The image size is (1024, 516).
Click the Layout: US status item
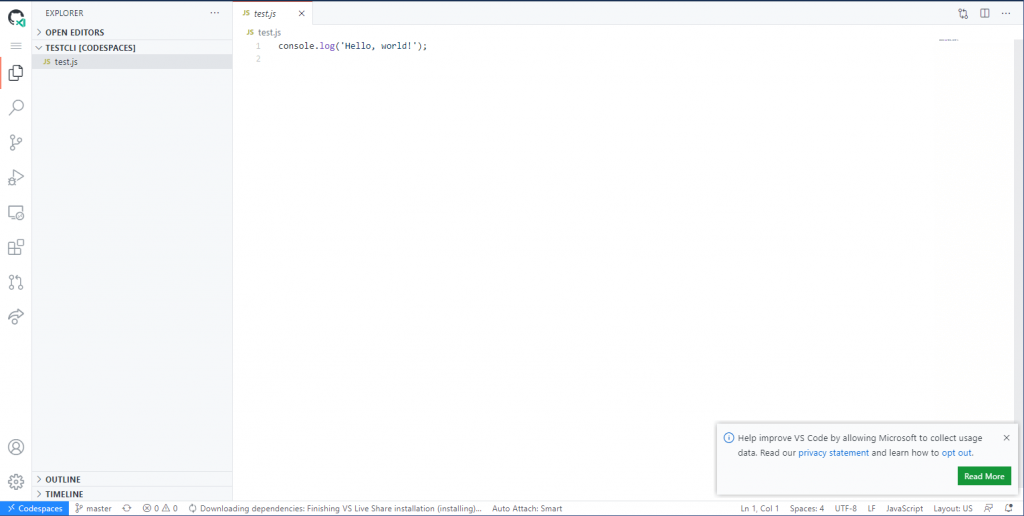[953, 508]
